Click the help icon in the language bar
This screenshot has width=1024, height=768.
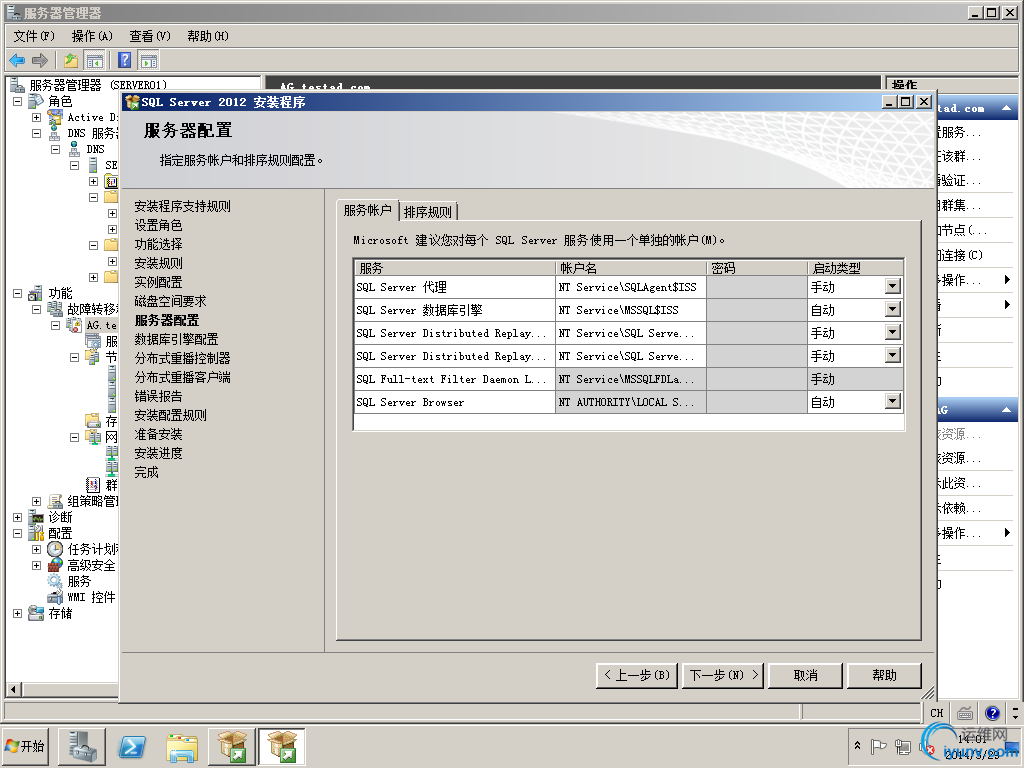(x=993, y=713)
